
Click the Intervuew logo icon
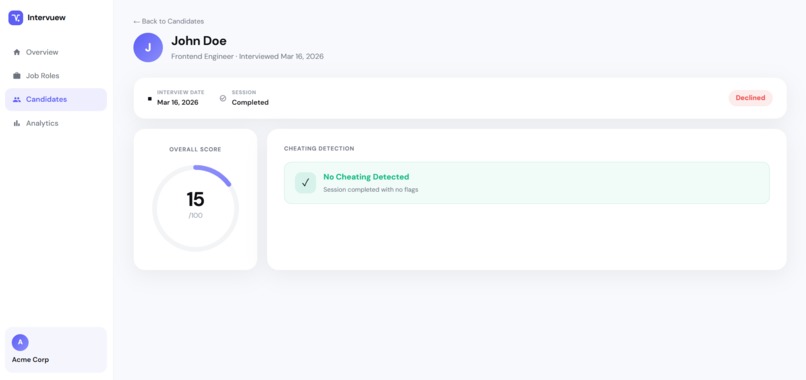point(16,18)
